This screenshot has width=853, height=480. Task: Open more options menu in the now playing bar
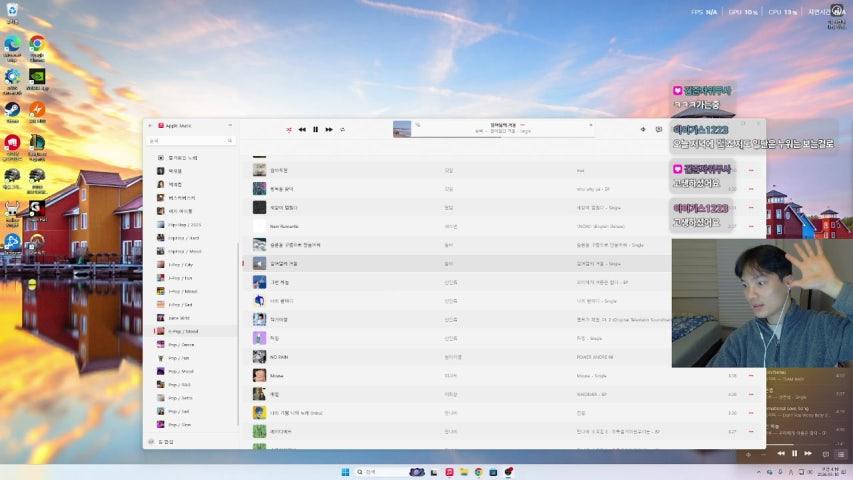click(x=522, y=125)
